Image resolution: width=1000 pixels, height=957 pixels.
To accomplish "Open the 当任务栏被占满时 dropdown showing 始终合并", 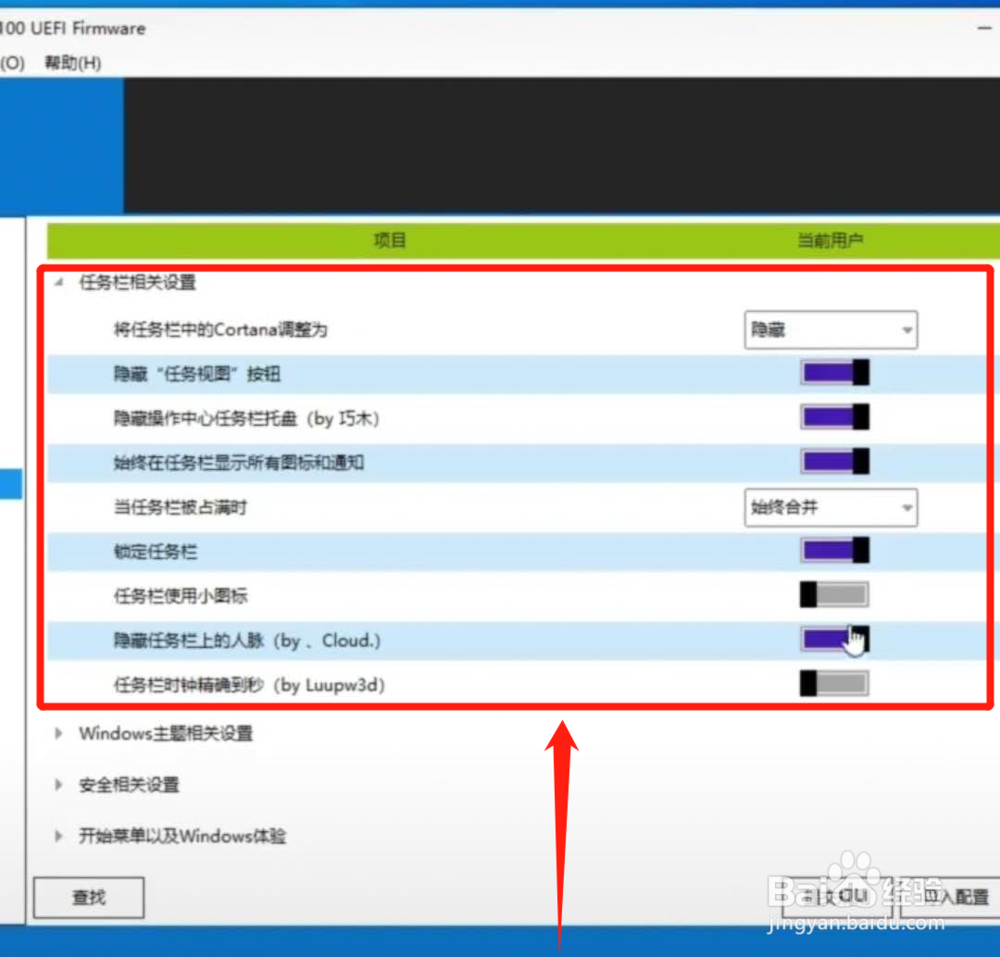I will coord(831,507).
